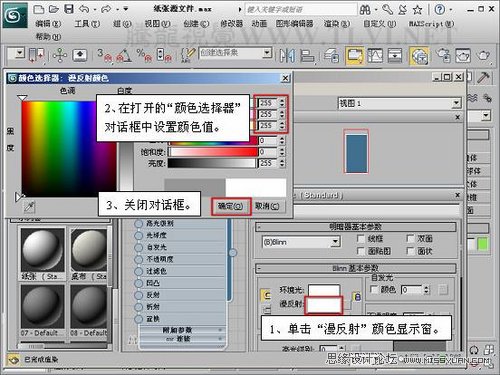This screenshot has height=375, width=500.
Task: Enable the 线框 checkbox
Action: pos(360,238)
